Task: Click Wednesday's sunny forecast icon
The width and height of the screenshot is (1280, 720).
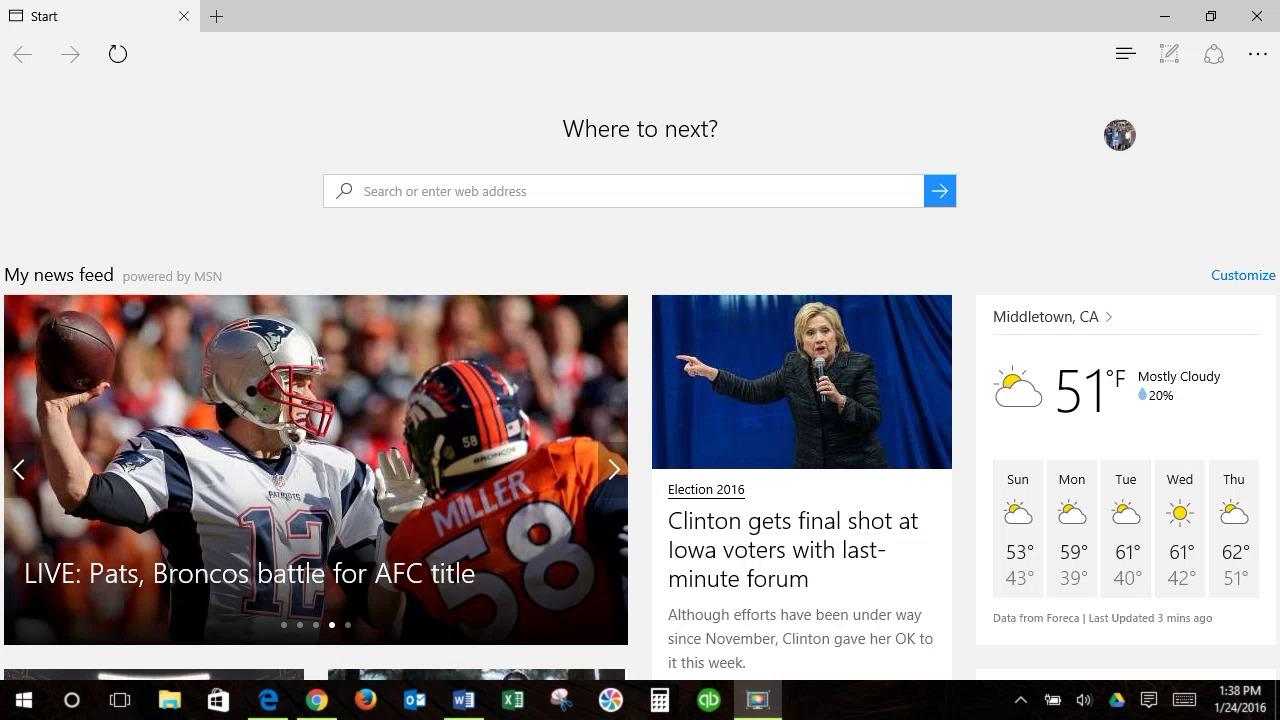Action: (1180, 514)
